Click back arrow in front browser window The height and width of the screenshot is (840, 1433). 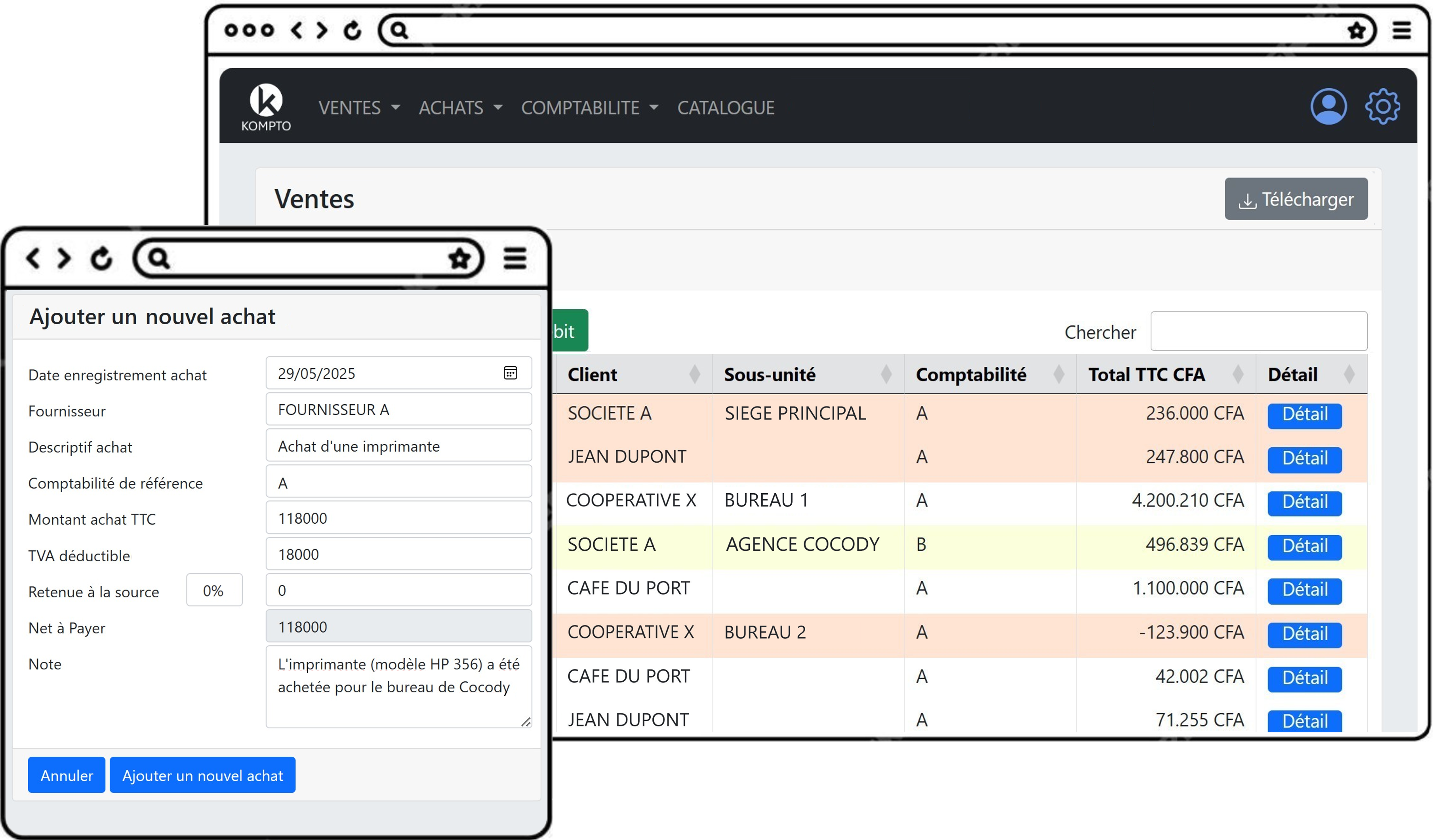[x=33, y=258]
